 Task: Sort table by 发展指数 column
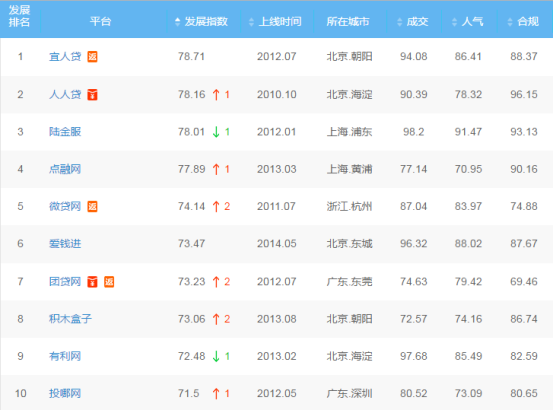tap(201, 22)
